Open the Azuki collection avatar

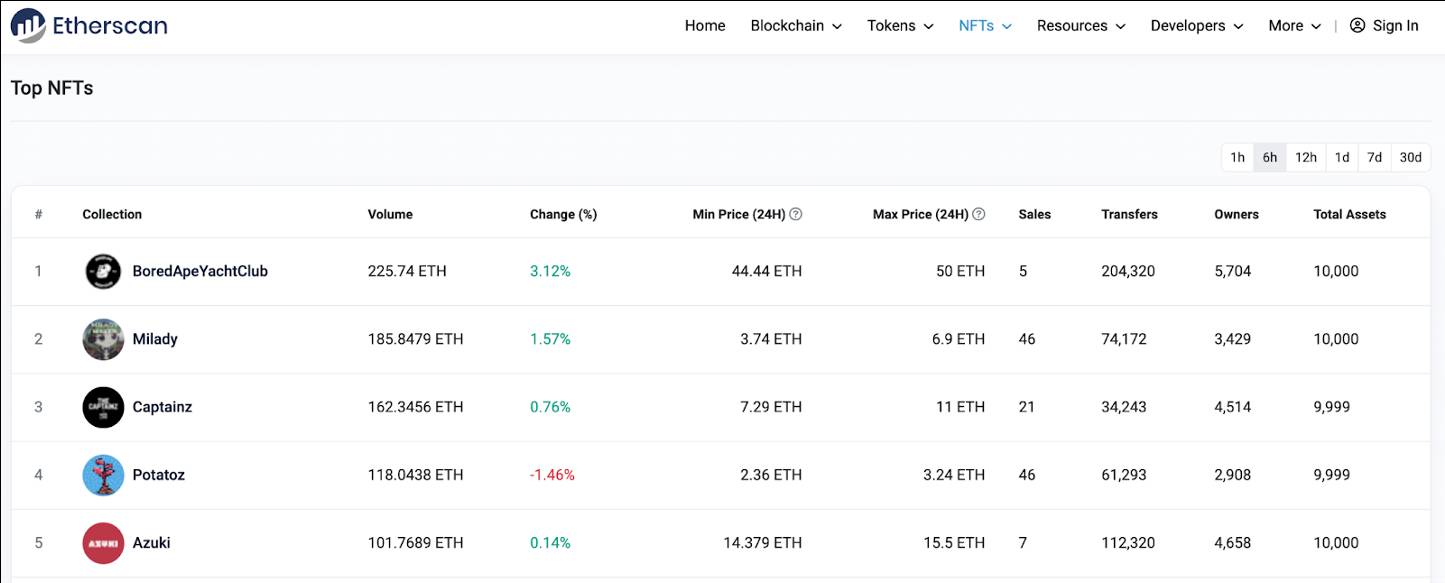(103, 543)
